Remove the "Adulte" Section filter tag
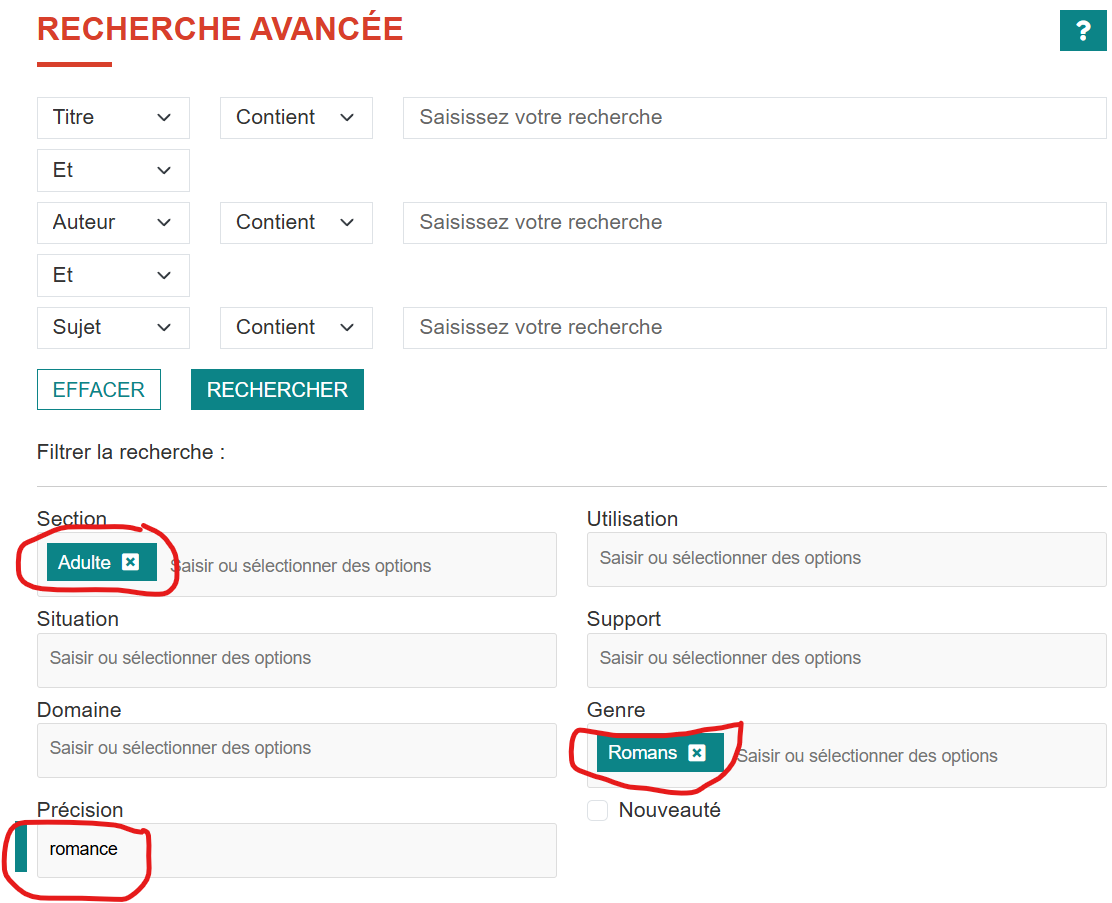This screenshot has height=903, width=1112. pyautogui.click(x=131, y=562)
